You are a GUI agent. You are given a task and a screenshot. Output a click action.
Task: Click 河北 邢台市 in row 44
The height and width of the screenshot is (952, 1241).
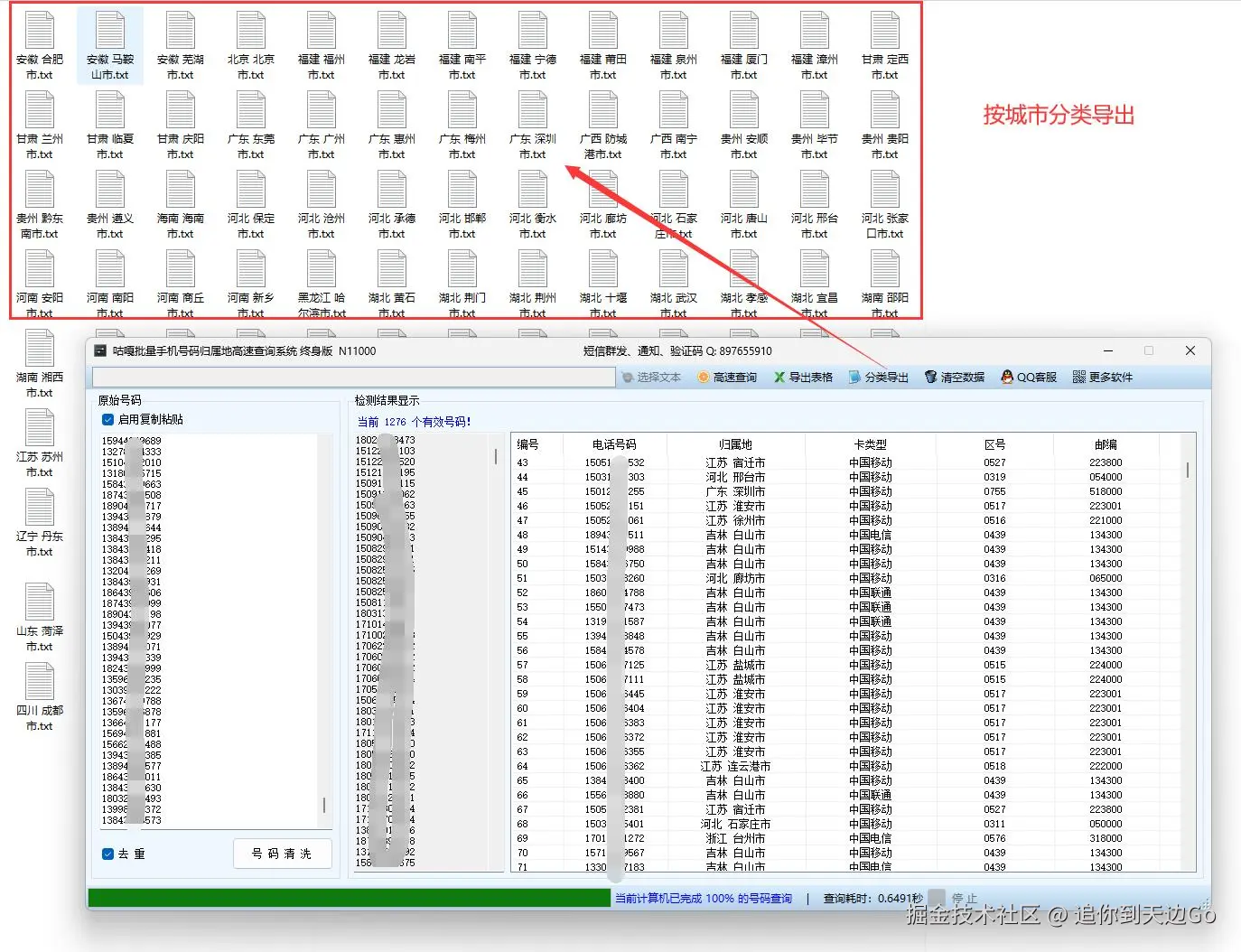tap(735, 477)
